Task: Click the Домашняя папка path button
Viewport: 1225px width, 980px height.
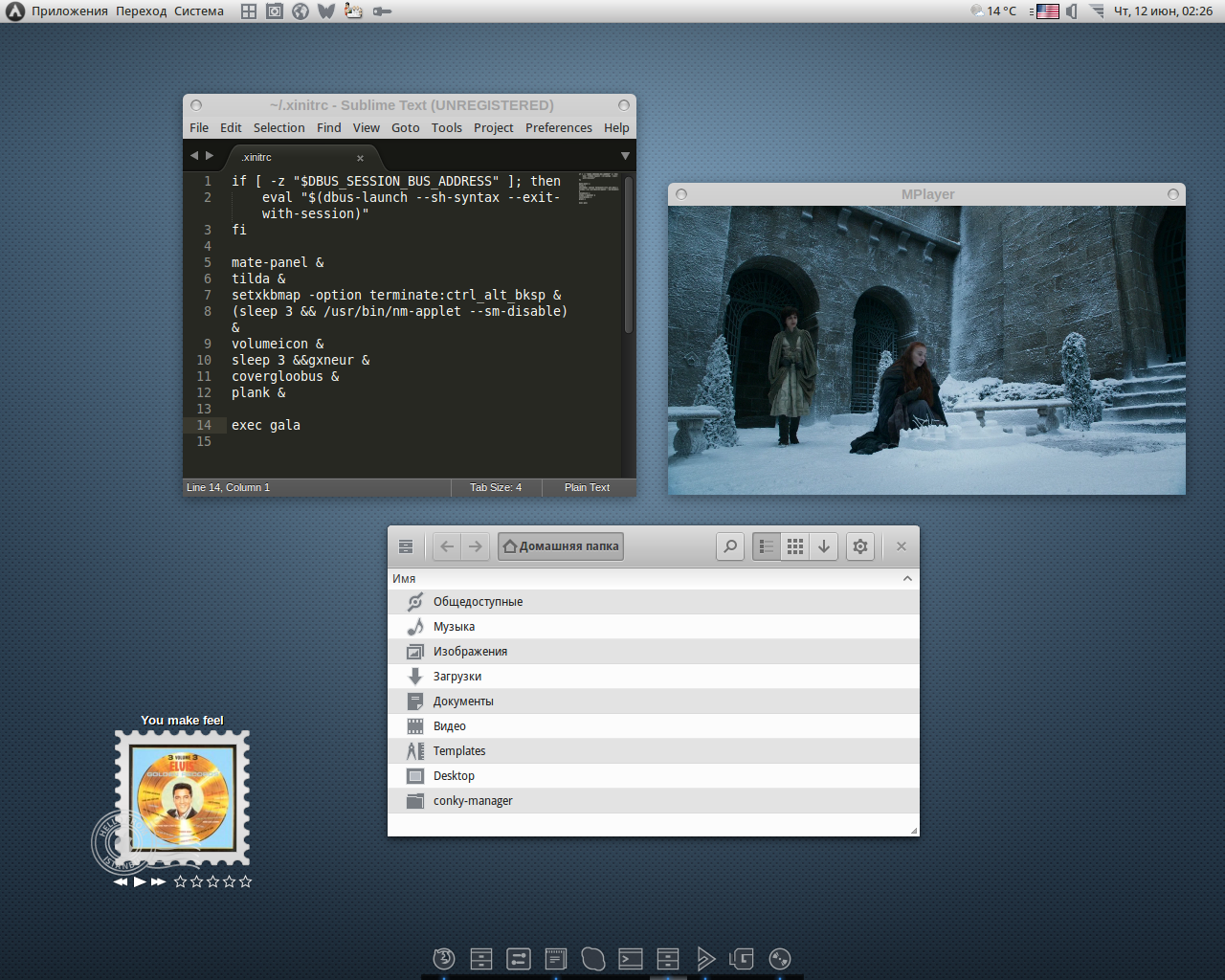Action: coord(561,546)
